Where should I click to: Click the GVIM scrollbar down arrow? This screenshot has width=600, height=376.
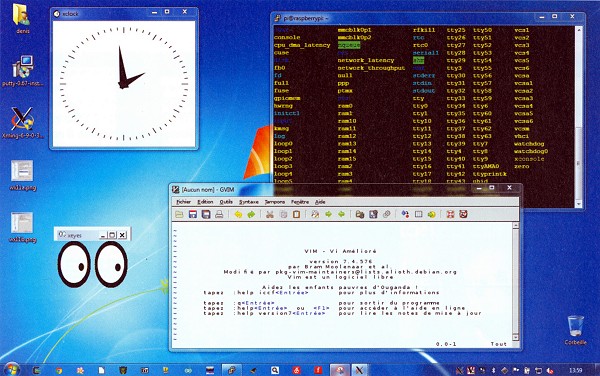pyautogui.click(x=515, y=337)
